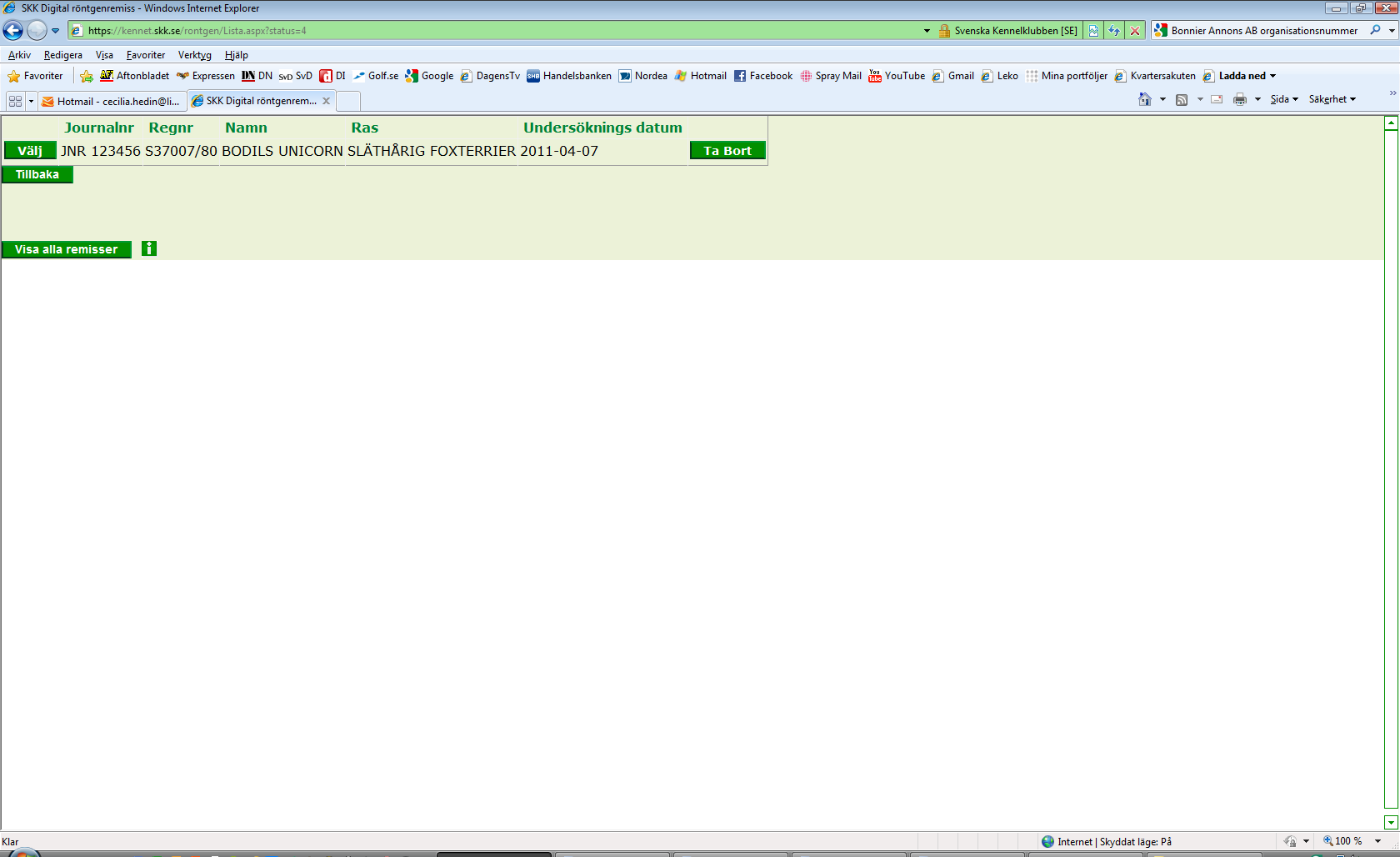Click the BODILS UNICORN name cell
1400x857 pixels.
(x=282, y=151)
